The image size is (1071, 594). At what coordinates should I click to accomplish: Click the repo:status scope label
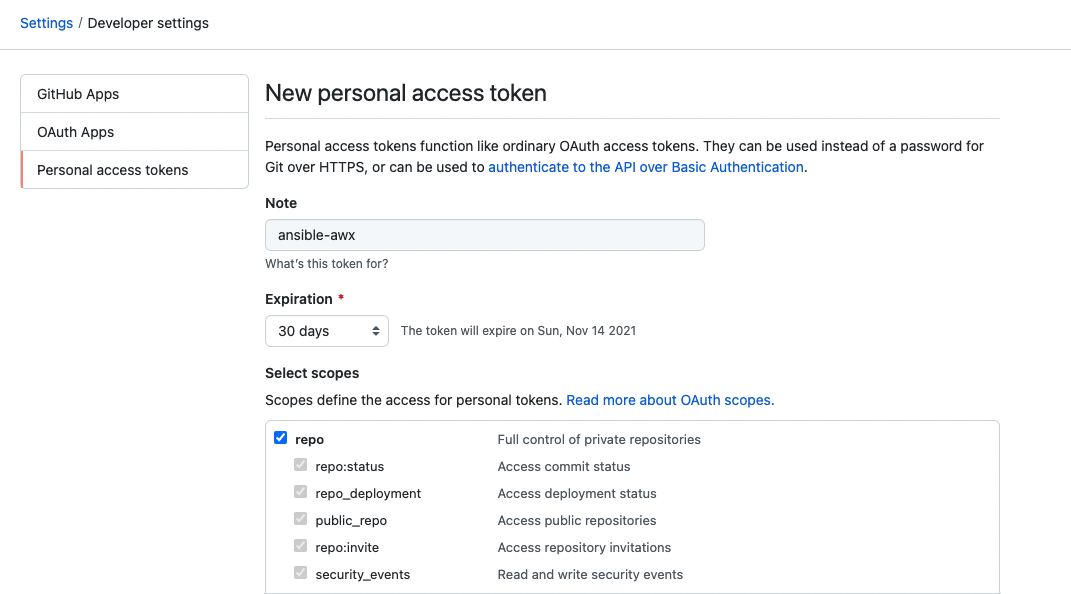point(349,467)
